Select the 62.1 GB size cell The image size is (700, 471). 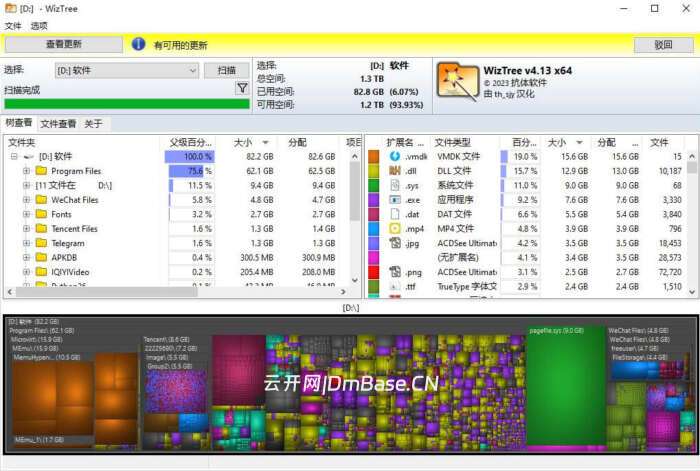[x=259, y=171]
